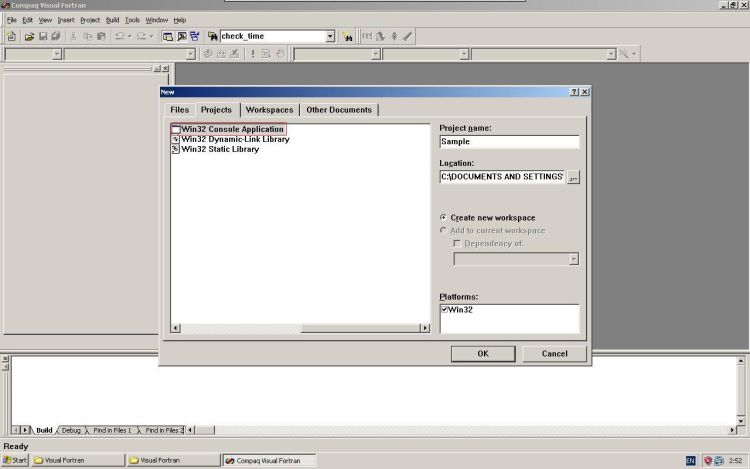Click the Location browse button
Viewport: 750px width, 469px height.
[573, 177]
